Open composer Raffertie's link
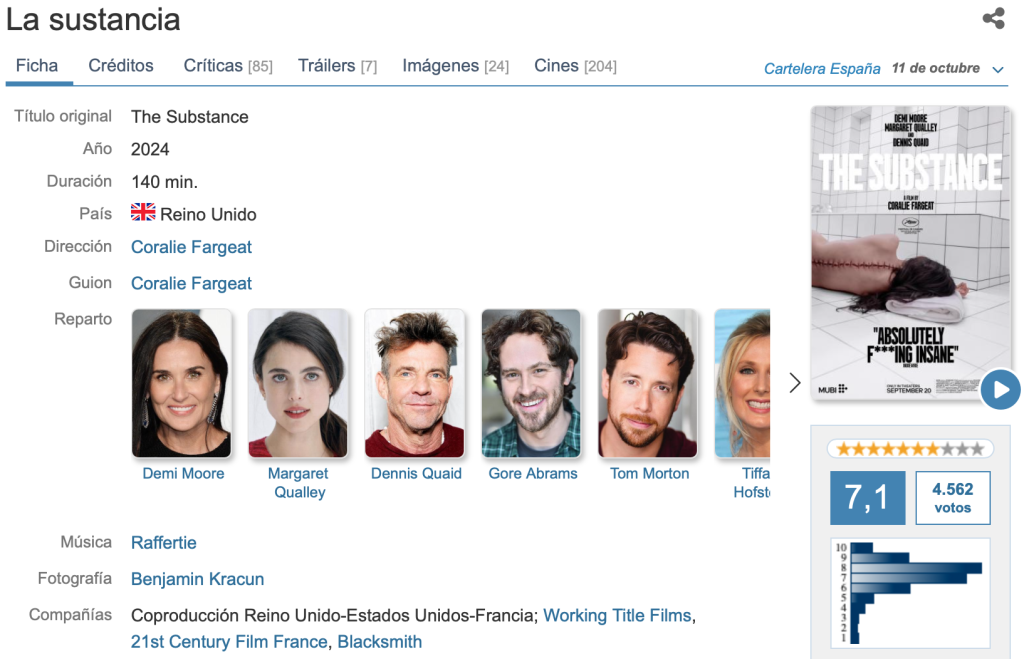Image resolution: width=1024 pixels, height=659 pixels. pyautogui.click(x=163, y=543)
